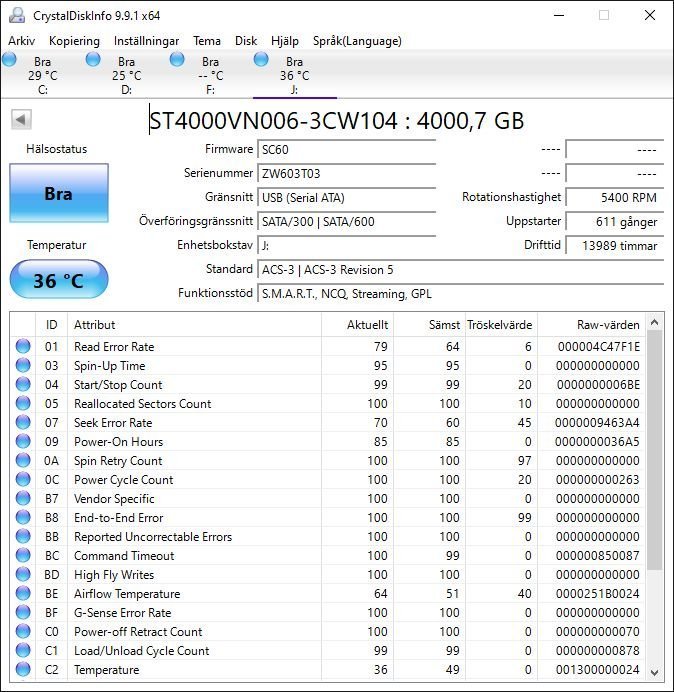
Task: Click the attribute list scrollbar thumb
Action: click(655, 450)
